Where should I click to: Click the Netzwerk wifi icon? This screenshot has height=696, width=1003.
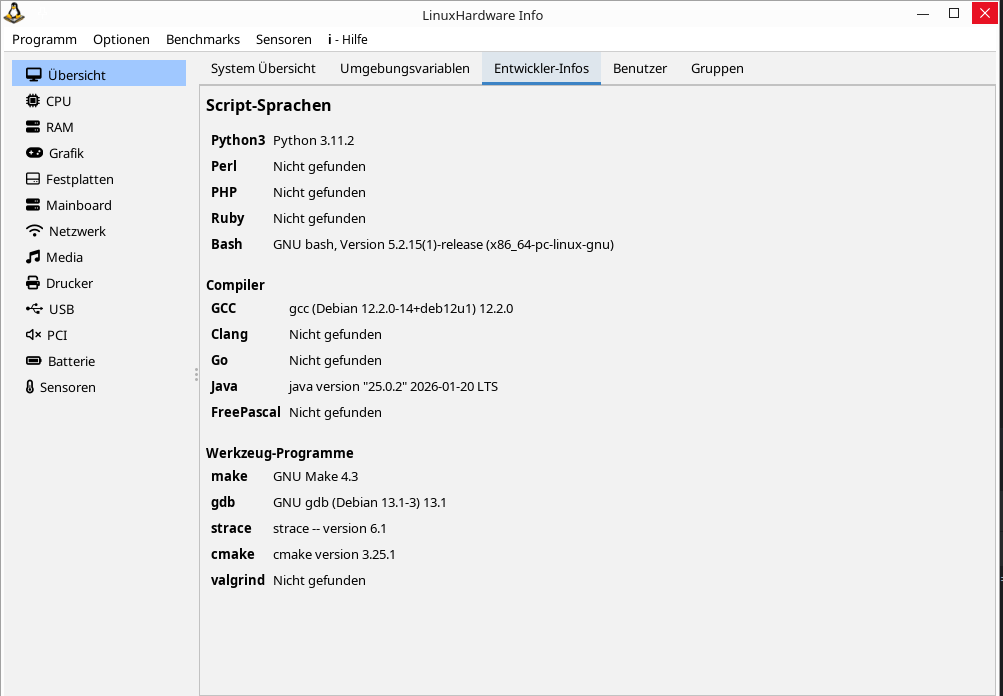(x=34, y=231)
